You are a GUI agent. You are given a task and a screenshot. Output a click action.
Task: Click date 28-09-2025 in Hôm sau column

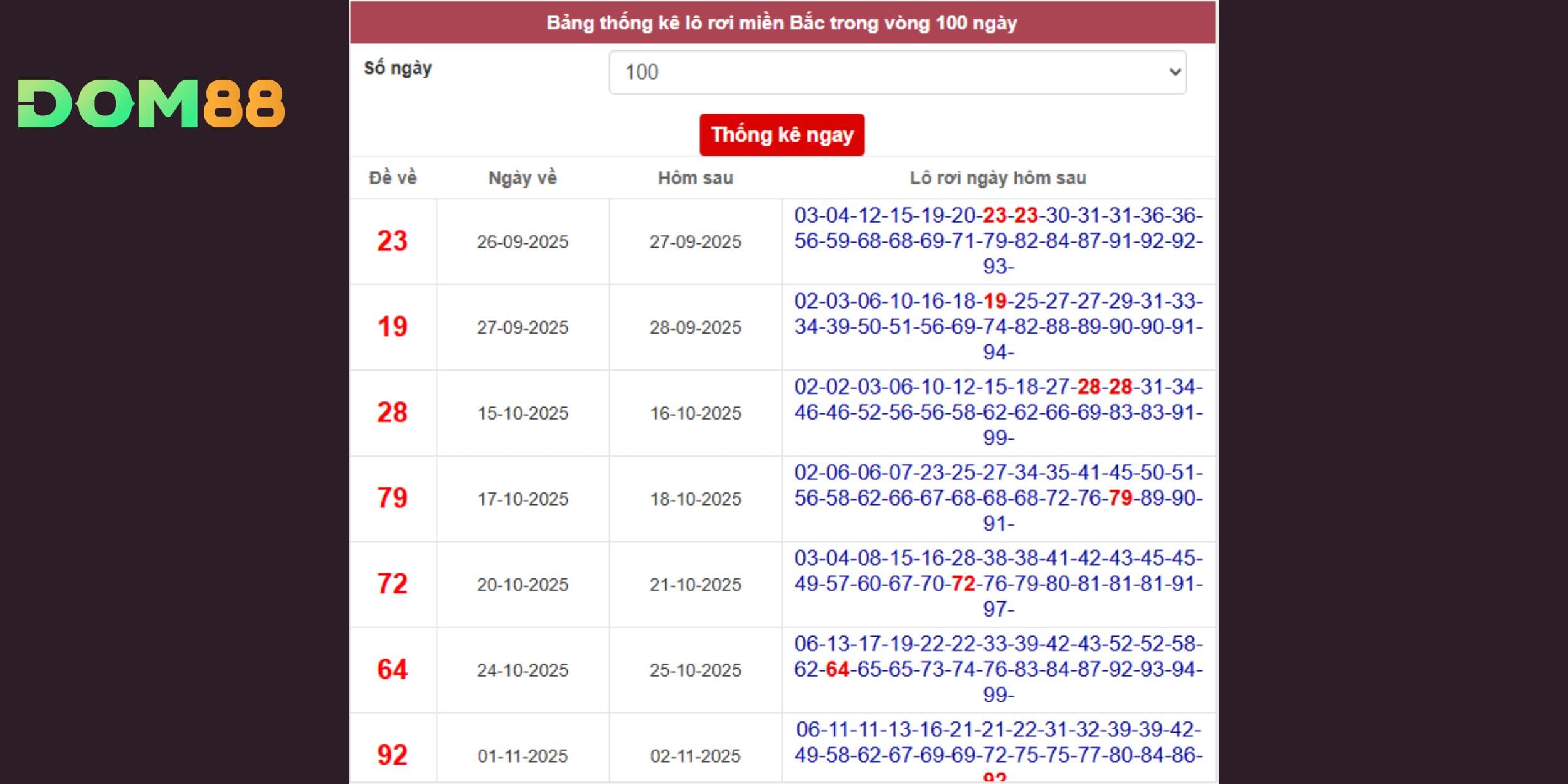pyautogui.click(x=695, y=327)
